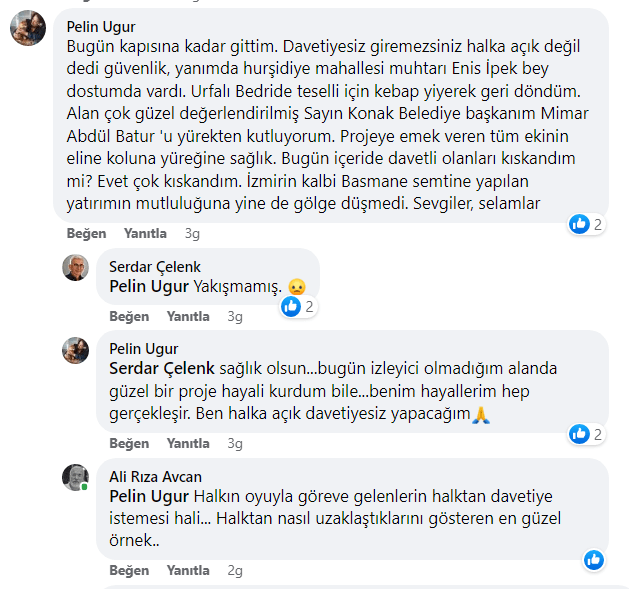The height and width of the screenshot is (589, 629).
Task: Click the 2g timestamp on Ali Rıza Avcan's comment
Action: coord(235,571)
